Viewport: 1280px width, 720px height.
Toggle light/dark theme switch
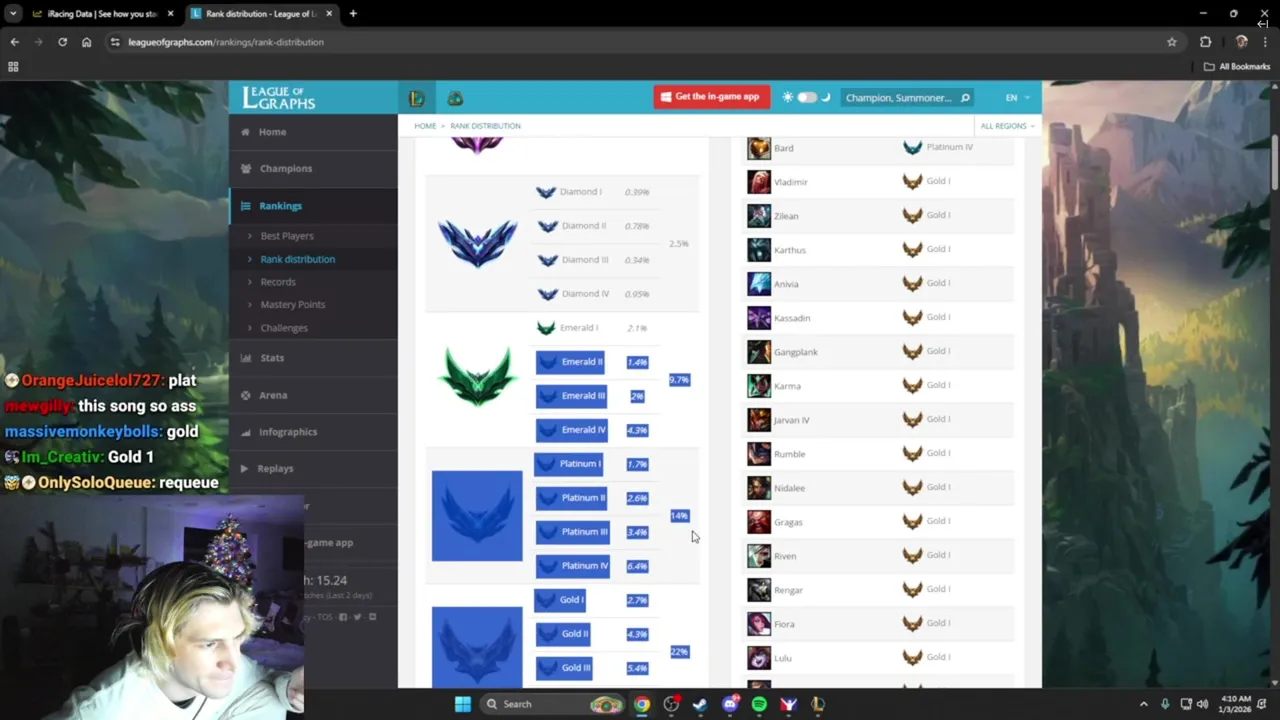[x=807, y=98]
